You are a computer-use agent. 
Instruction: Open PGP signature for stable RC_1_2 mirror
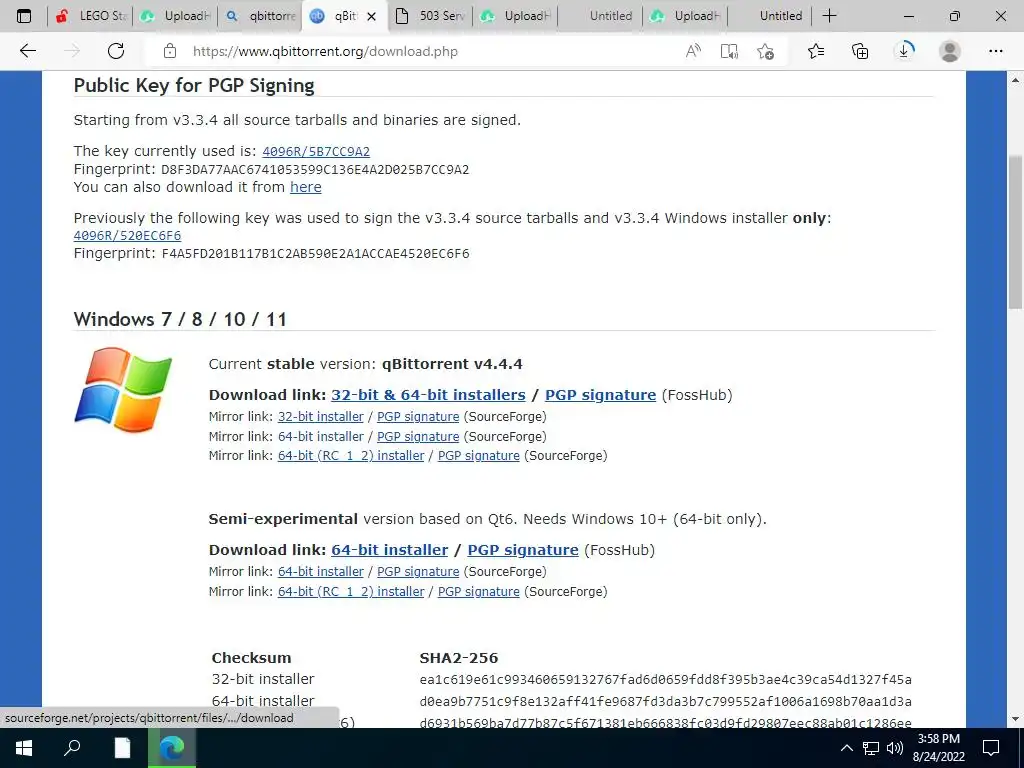[479, 456]
